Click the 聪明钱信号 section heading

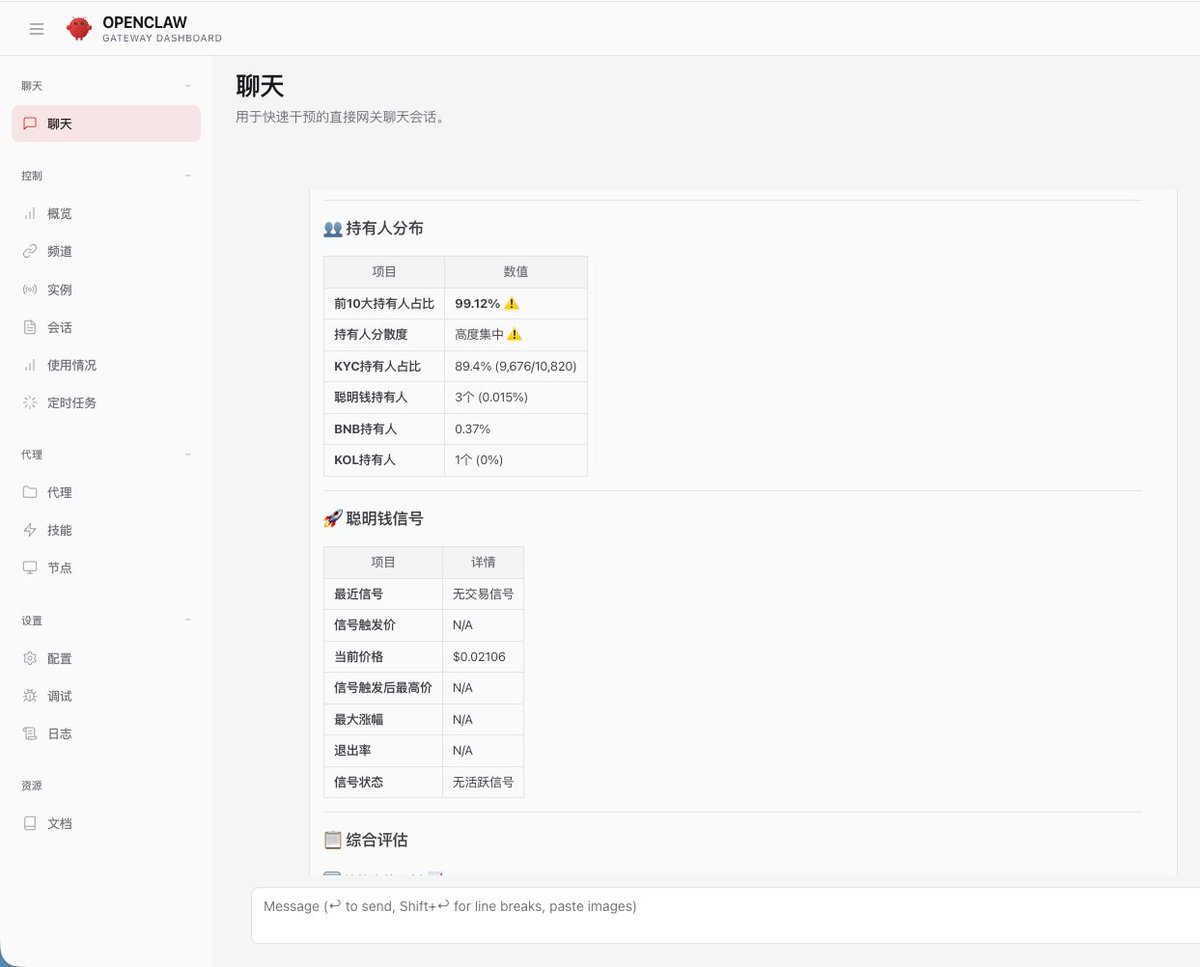373,519
